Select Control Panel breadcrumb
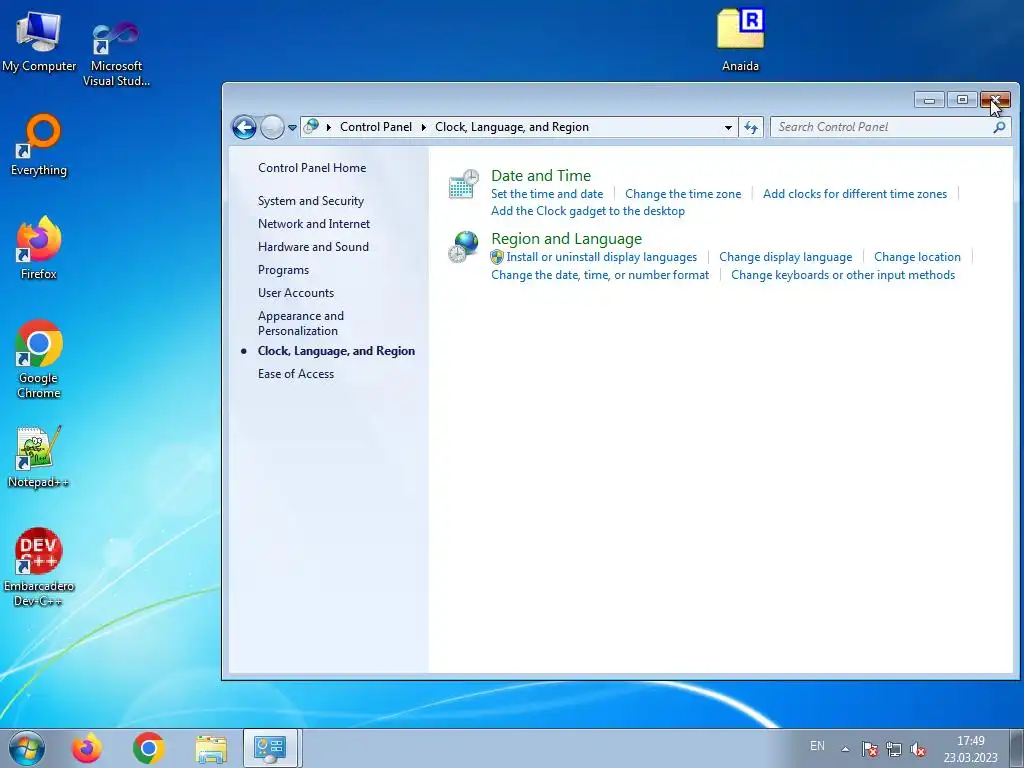 pos(376,127)
